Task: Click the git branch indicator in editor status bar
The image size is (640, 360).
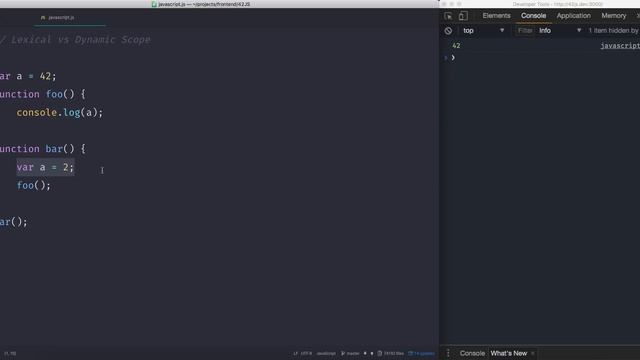Action: pos(350,353)
